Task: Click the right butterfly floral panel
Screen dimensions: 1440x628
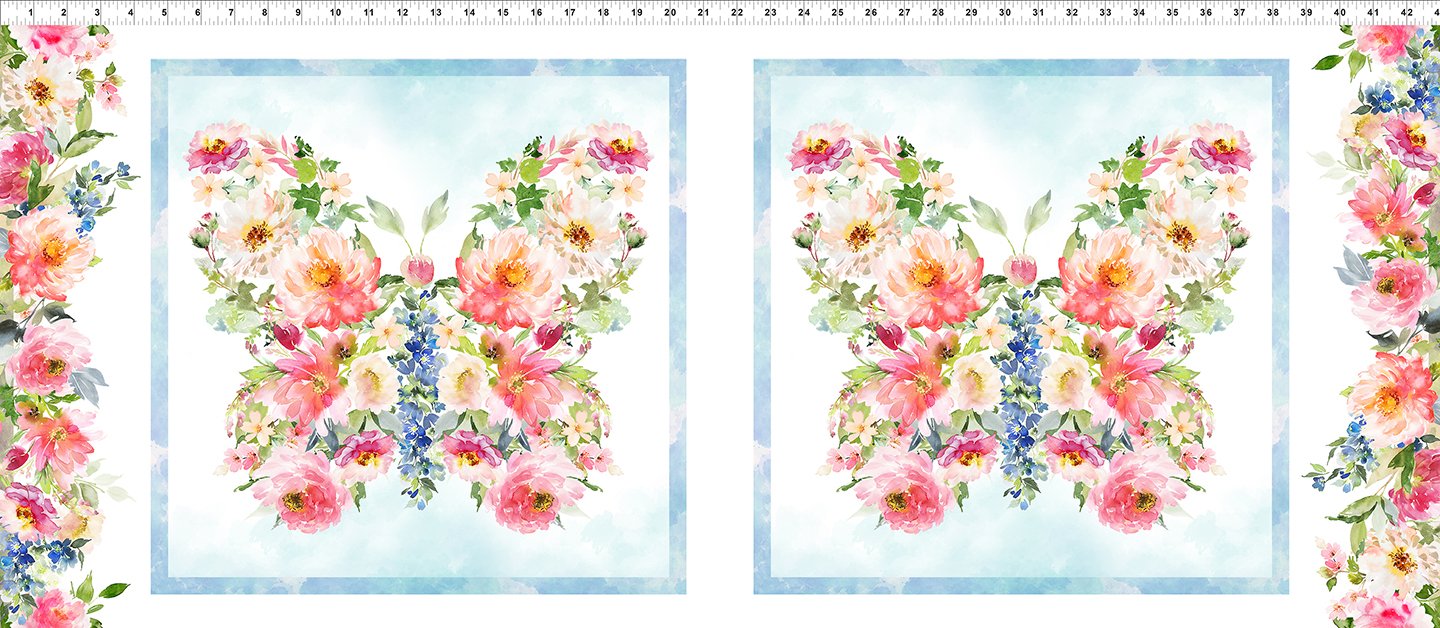Action: click(x=1021, y=327)
